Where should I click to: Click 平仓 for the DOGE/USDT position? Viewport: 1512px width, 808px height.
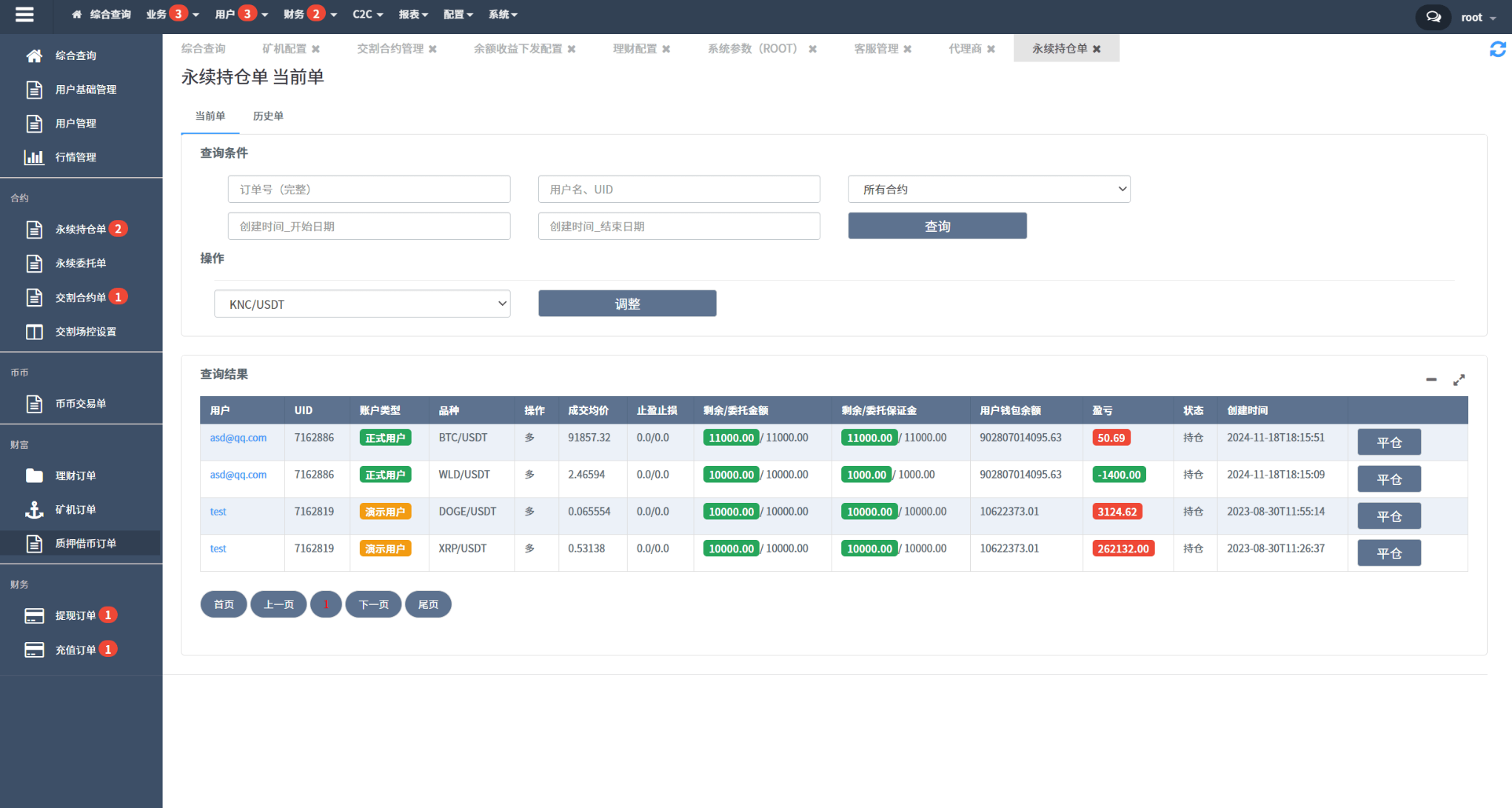tap(1389, 516)
